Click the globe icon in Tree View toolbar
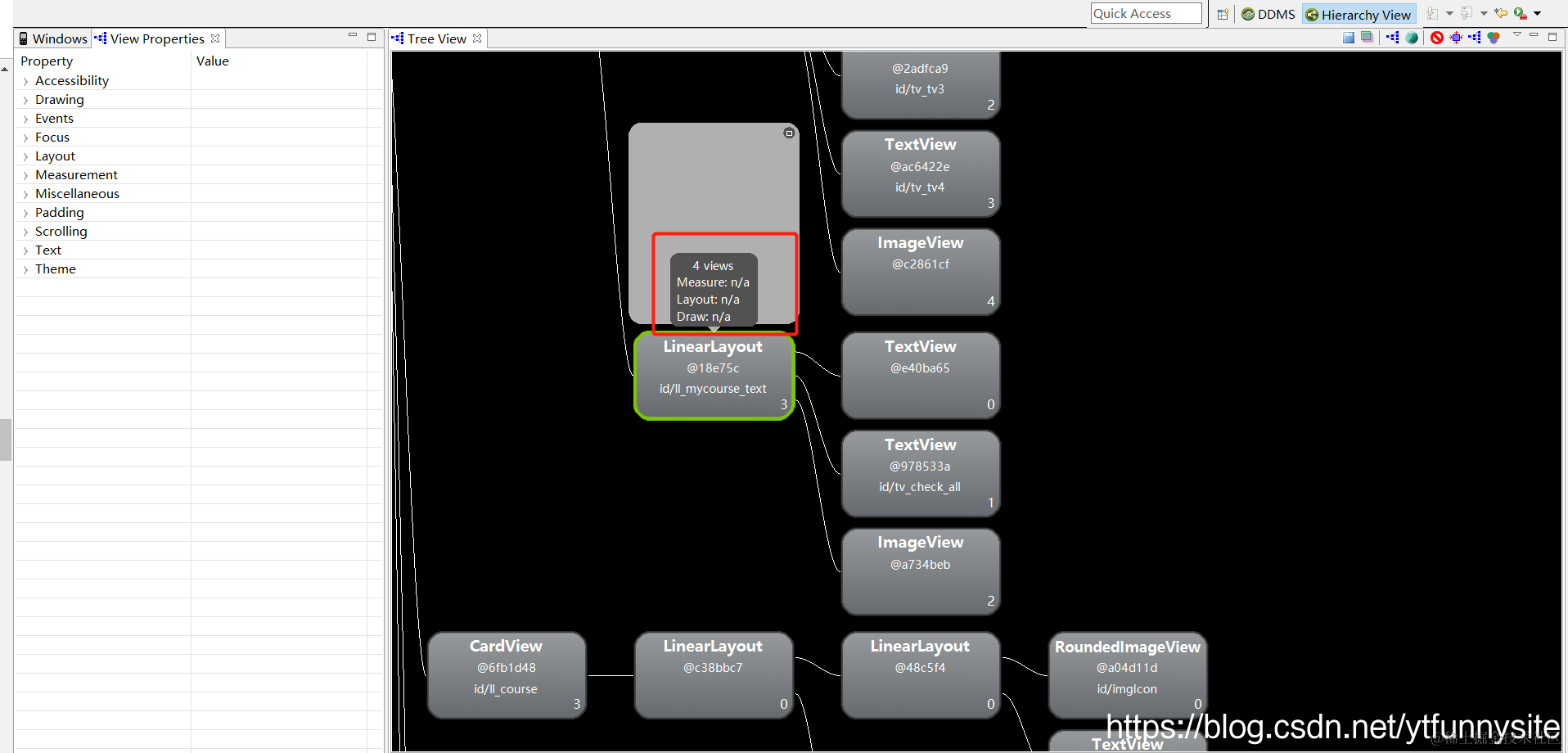1568x753 pixels. 1412,38
